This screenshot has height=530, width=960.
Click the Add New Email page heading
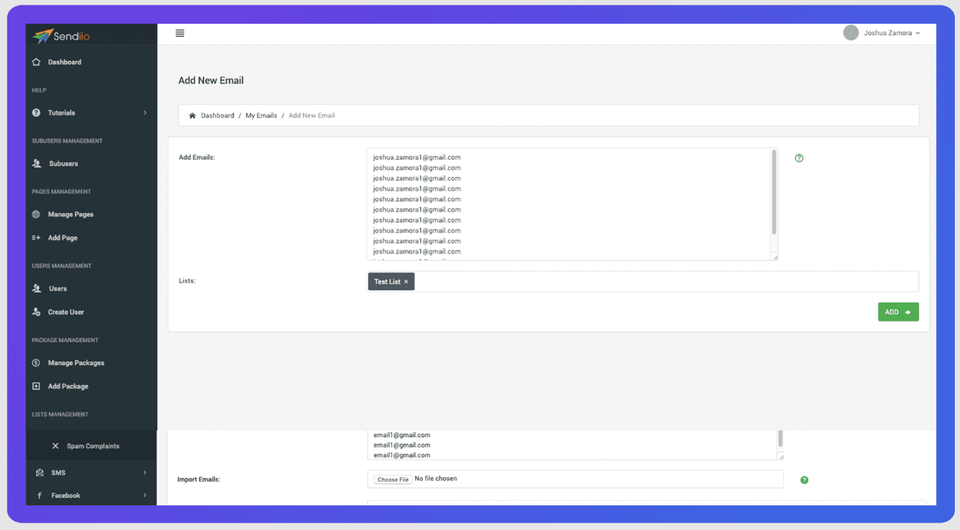[211, 80]
